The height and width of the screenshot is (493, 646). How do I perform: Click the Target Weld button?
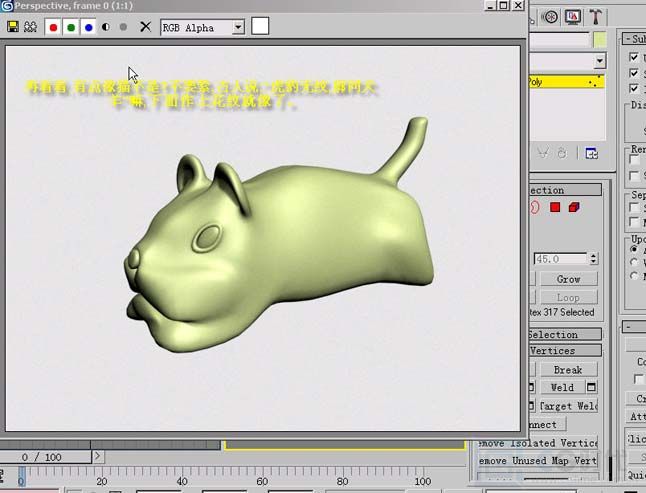tap(568, 407)
